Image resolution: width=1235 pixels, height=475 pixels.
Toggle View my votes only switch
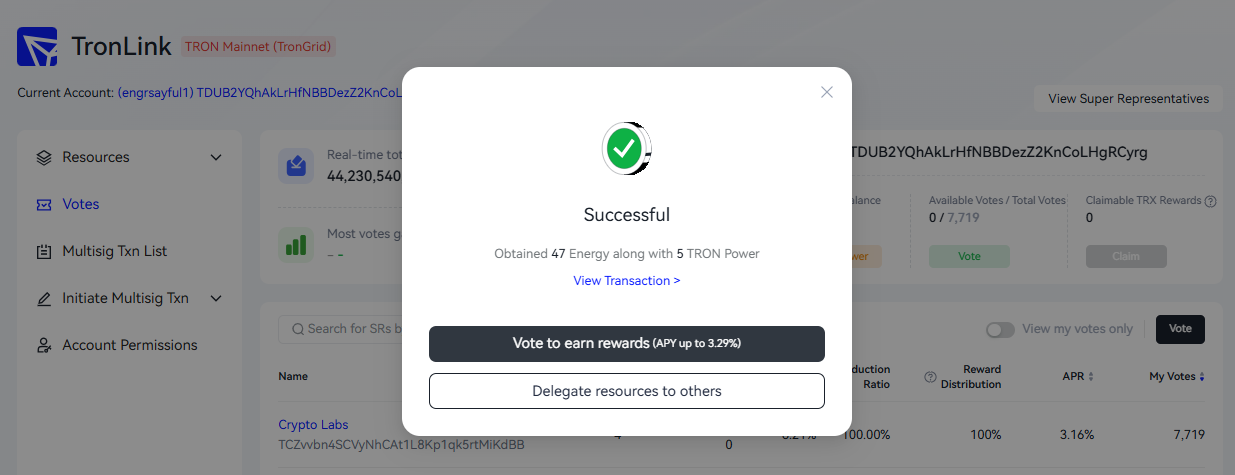(1000, 330)
